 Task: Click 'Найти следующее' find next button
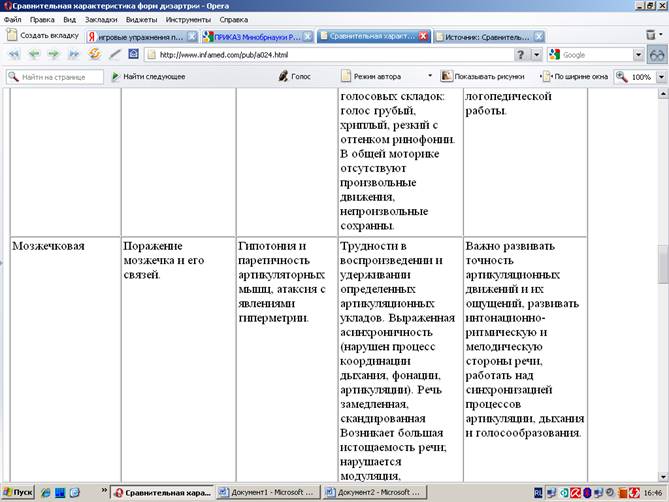148,76
